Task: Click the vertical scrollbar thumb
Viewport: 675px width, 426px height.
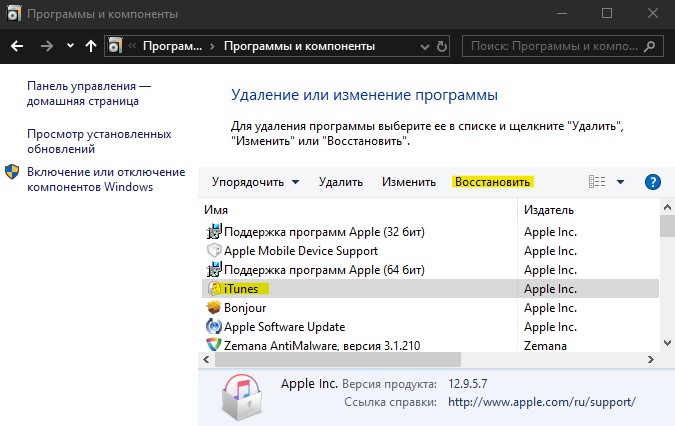Action: [667, 226]
